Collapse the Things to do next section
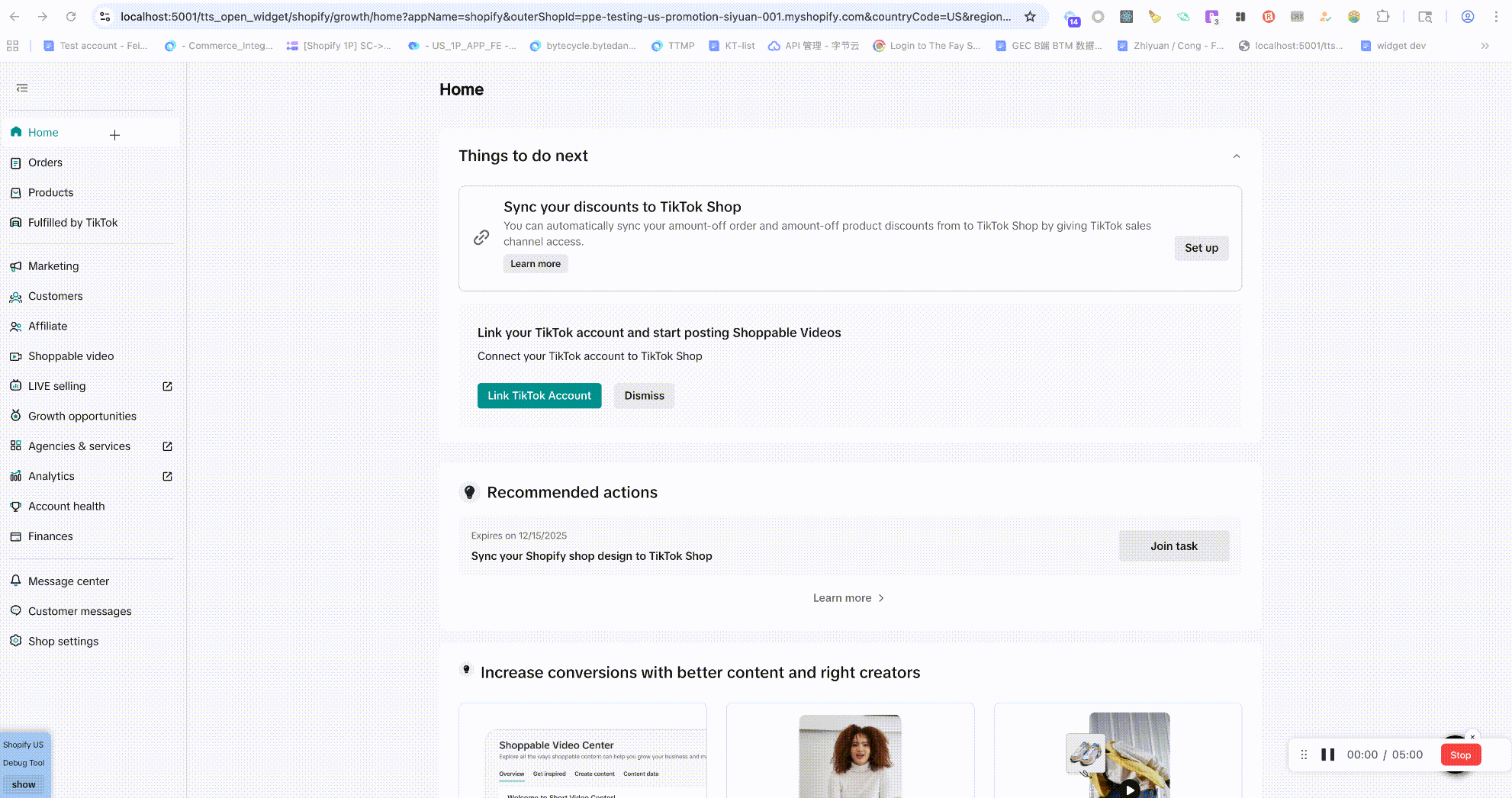 1236,156
